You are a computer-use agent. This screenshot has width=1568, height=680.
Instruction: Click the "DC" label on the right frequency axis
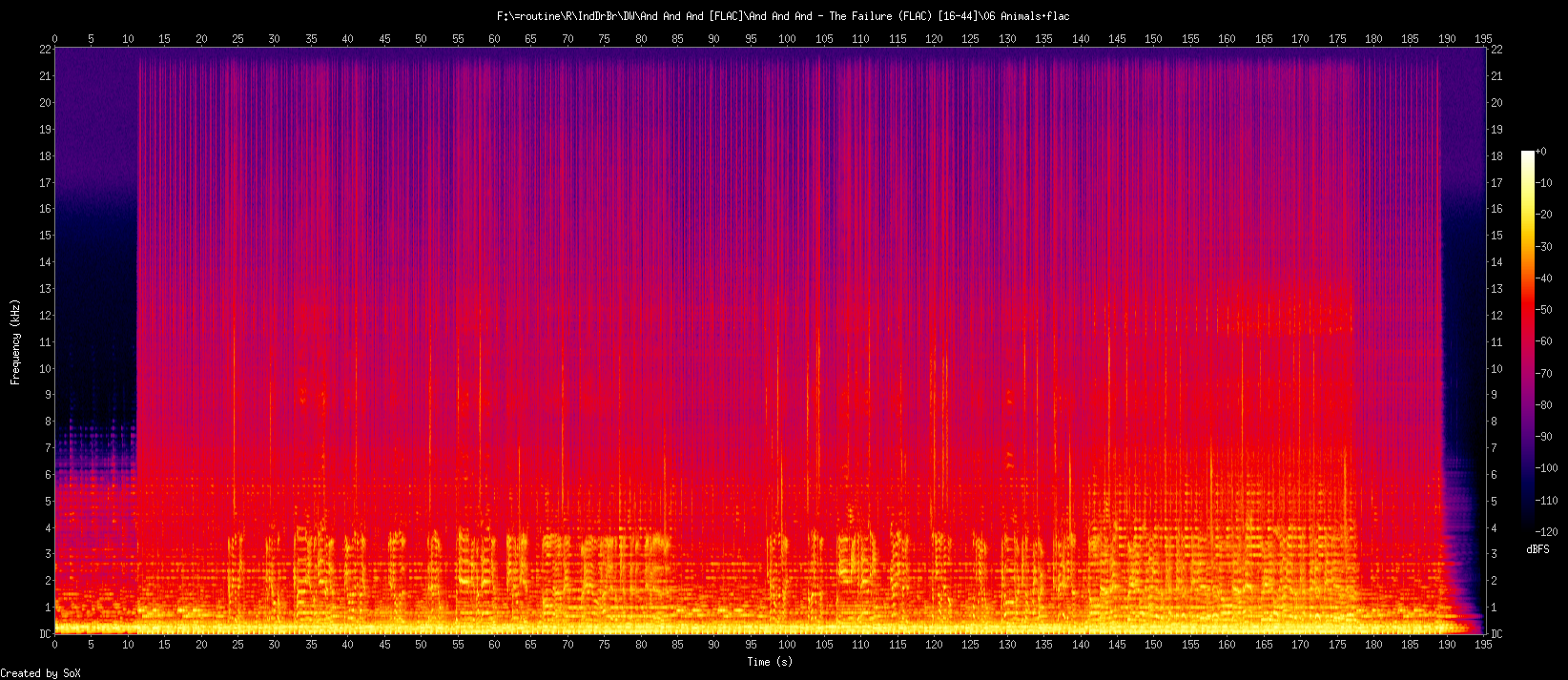tap(1496, 633)
